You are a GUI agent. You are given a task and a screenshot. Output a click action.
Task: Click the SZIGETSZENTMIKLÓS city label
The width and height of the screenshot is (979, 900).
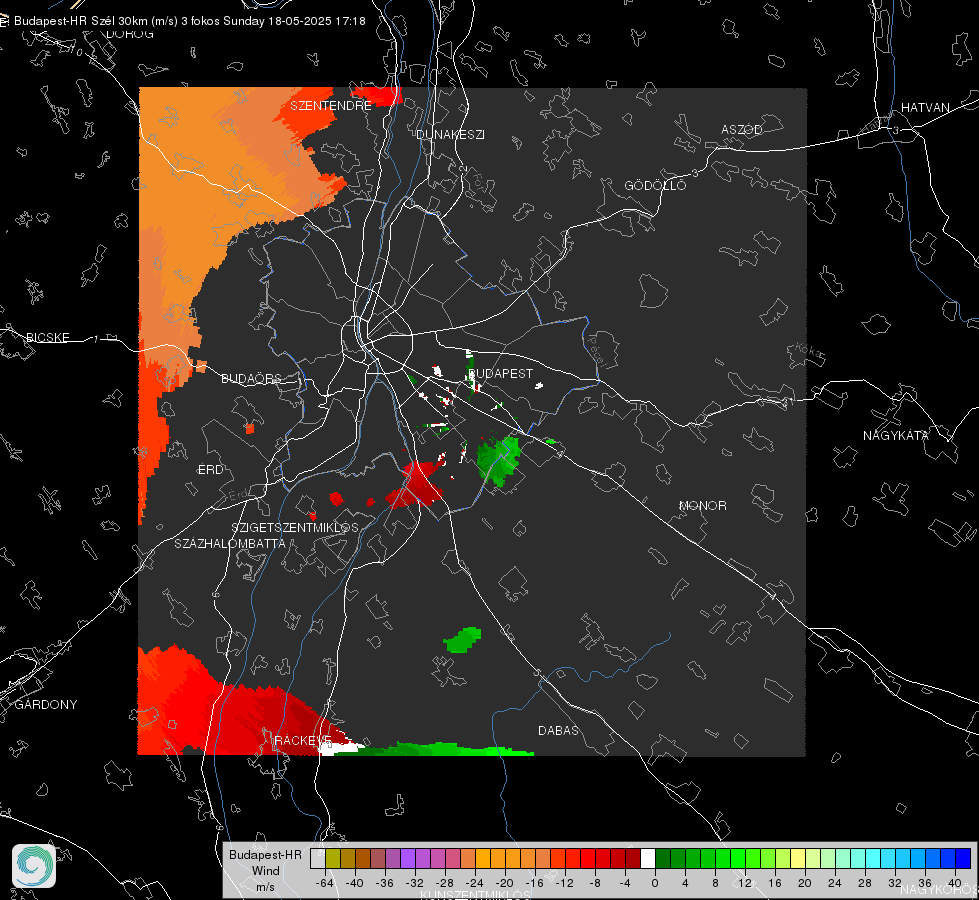[295, 528]
